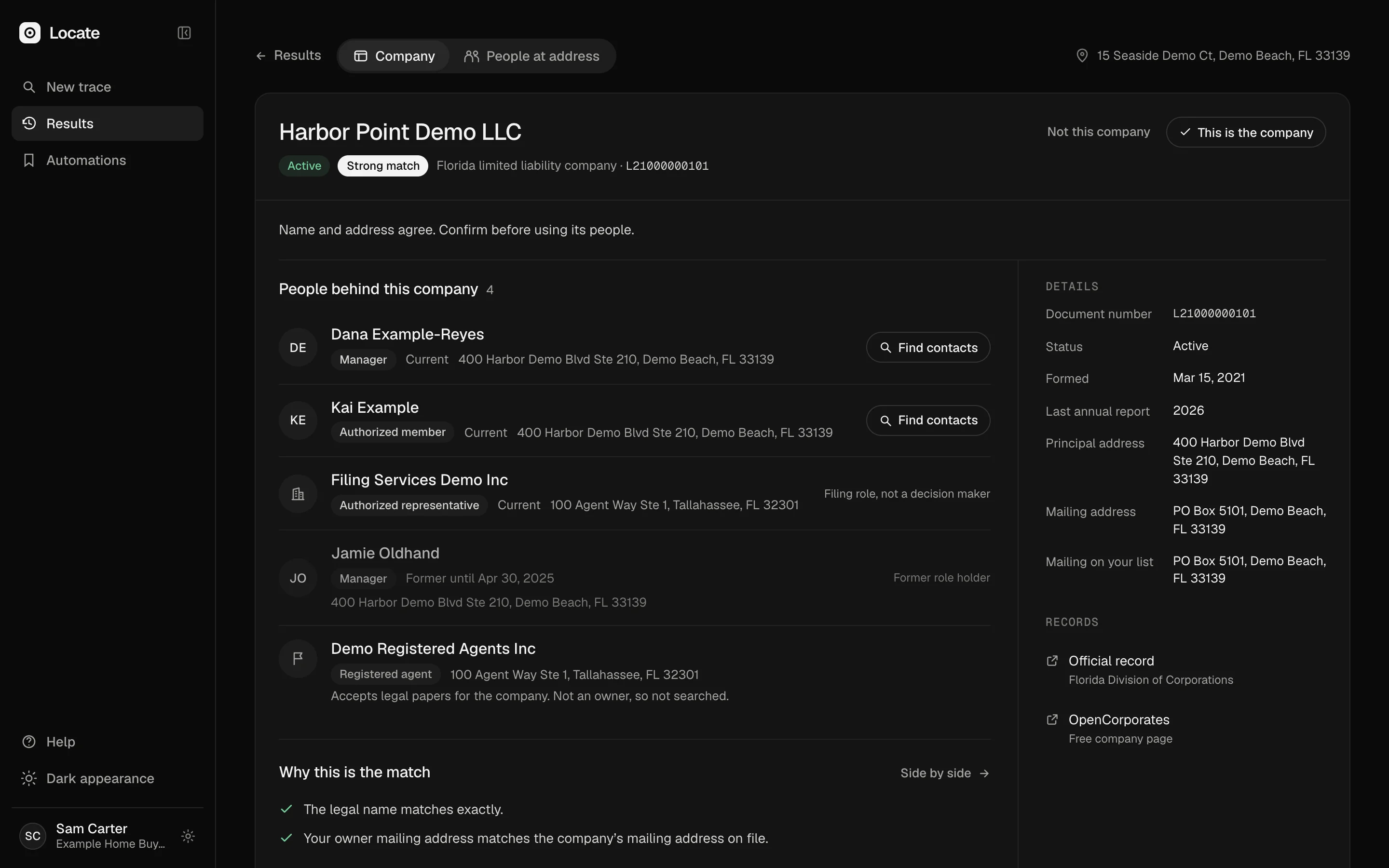1389x868 pixels.
Task: Click the Registered agent role tag
Action: tap(385, 674)
